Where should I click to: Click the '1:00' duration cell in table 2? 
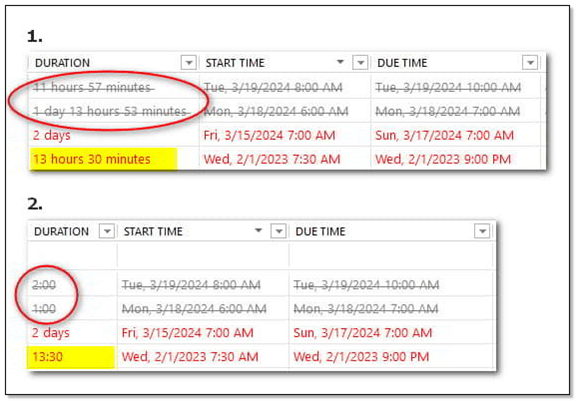click(x=72, y=309)
